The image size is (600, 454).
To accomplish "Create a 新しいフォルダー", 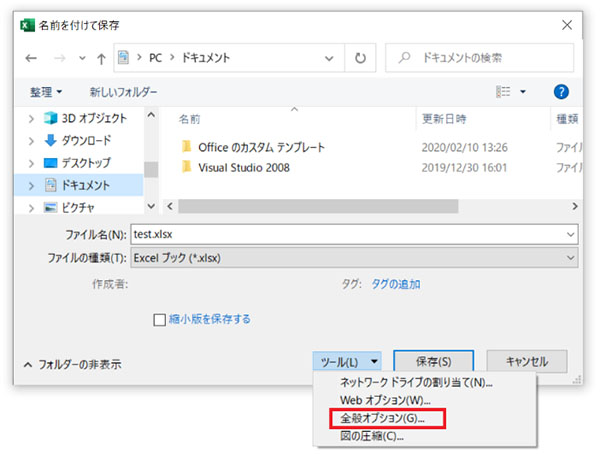I will pyautogui.click(x=123, y=92).
